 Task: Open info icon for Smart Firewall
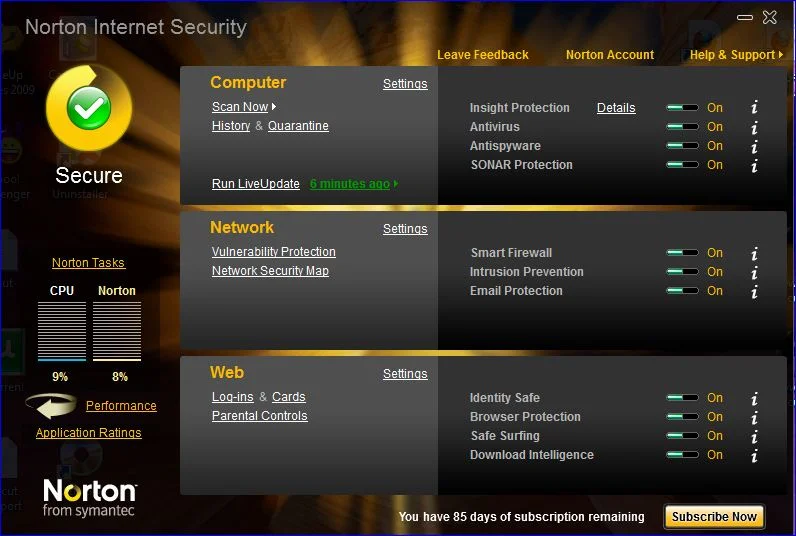coord(754,253)
